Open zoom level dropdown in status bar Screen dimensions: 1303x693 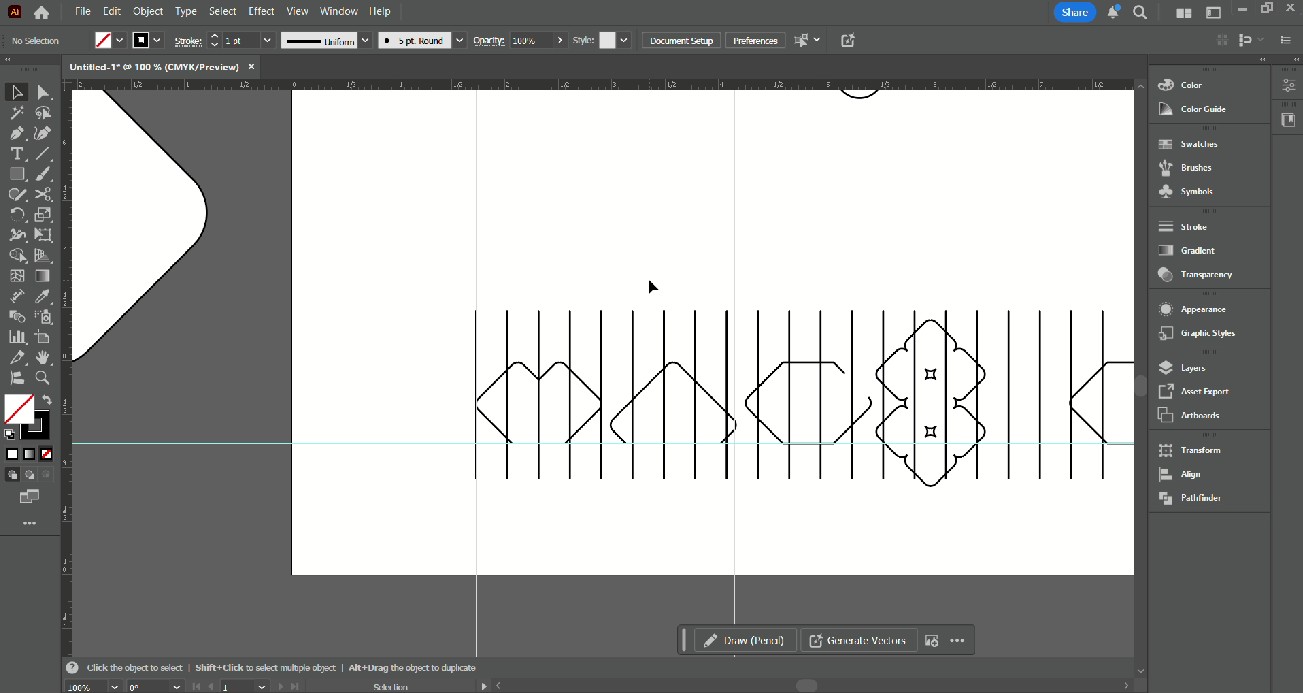tap(113, 687)
